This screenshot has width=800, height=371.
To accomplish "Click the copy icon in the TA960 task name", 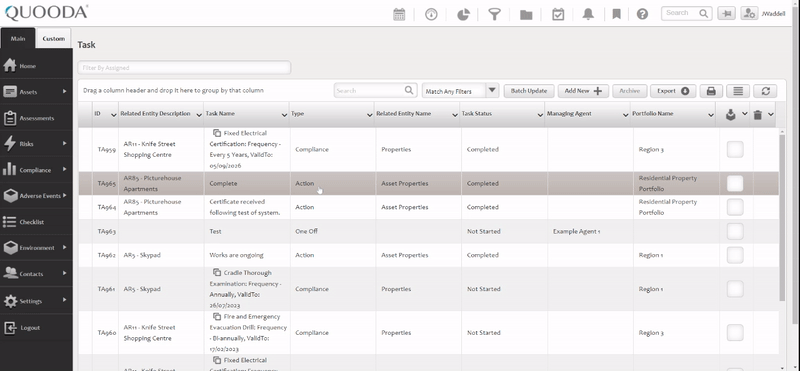I will [217, 316].
